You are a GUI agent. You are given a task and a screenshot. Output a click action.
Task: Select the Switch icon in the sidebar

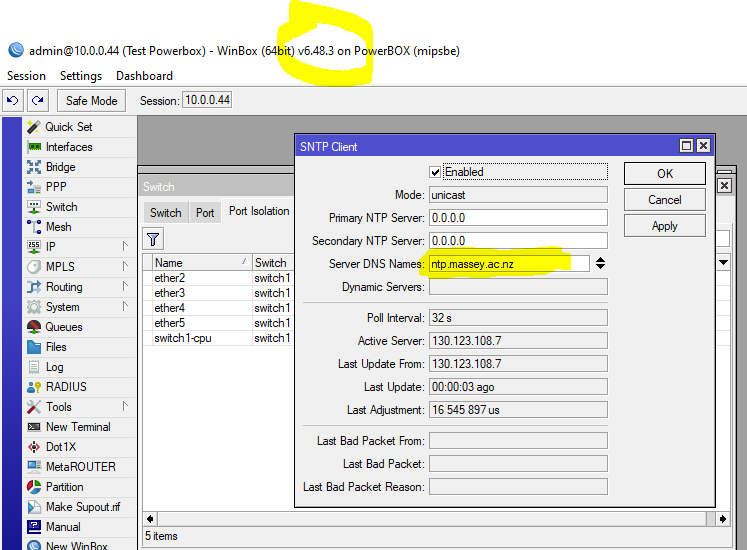pyautogui.click(x=34, y=207)
